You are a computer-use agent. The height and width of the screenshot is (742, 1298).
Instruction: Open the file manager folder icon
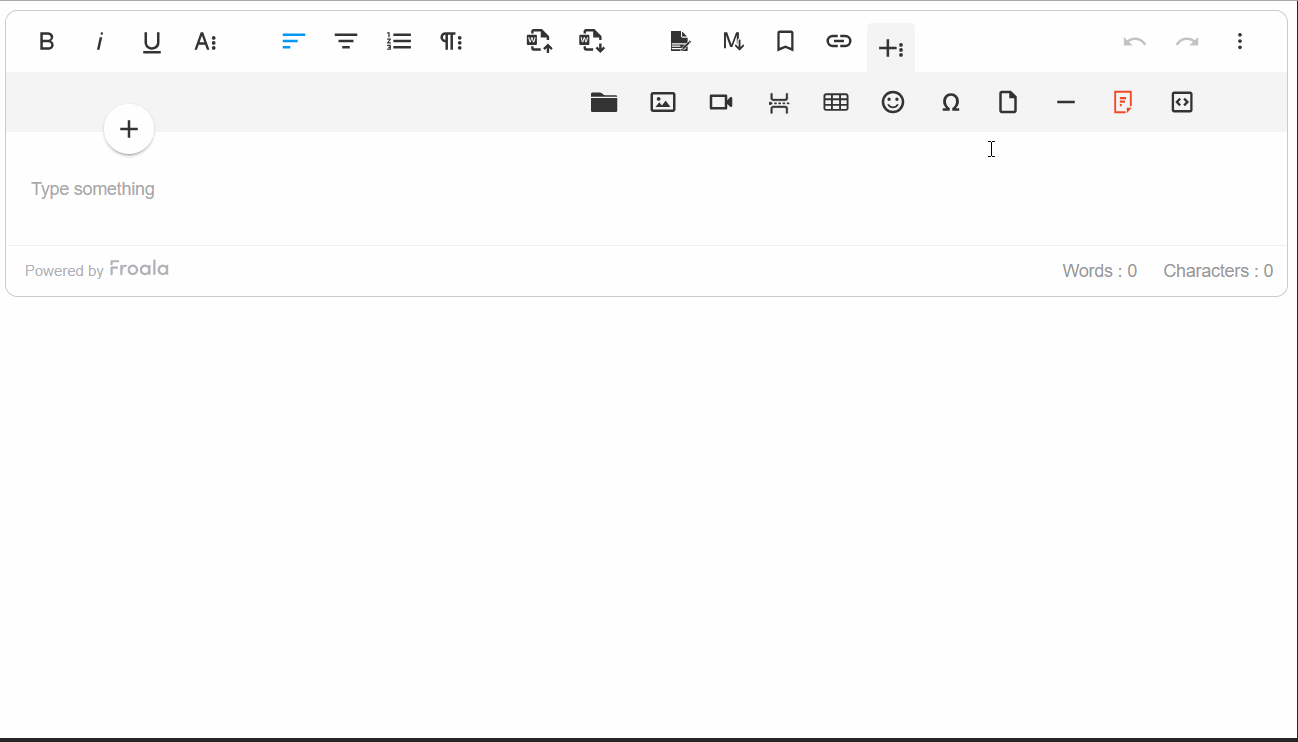[604, 102]
